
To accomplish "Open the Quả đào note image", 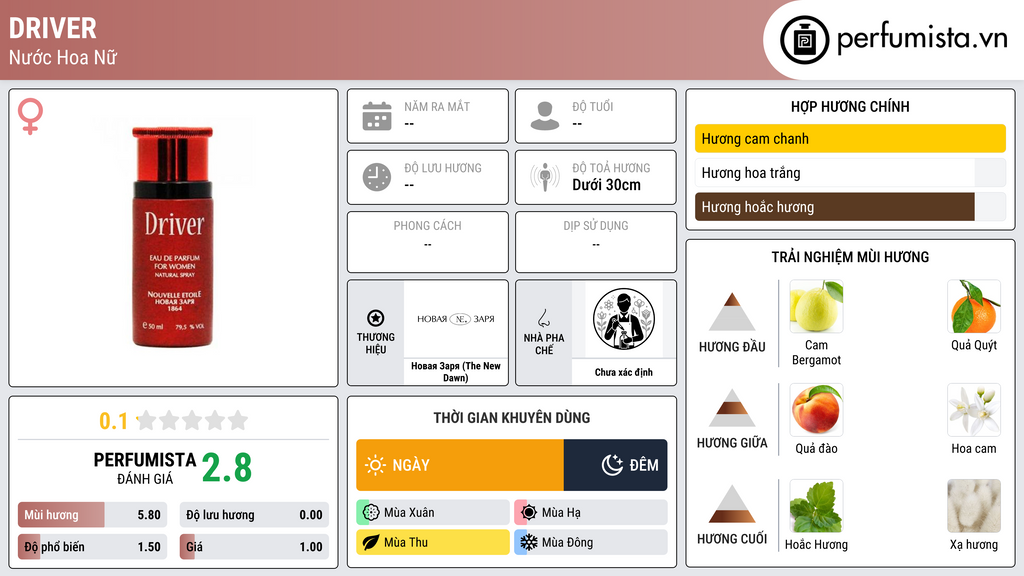I will click(816, 409).
